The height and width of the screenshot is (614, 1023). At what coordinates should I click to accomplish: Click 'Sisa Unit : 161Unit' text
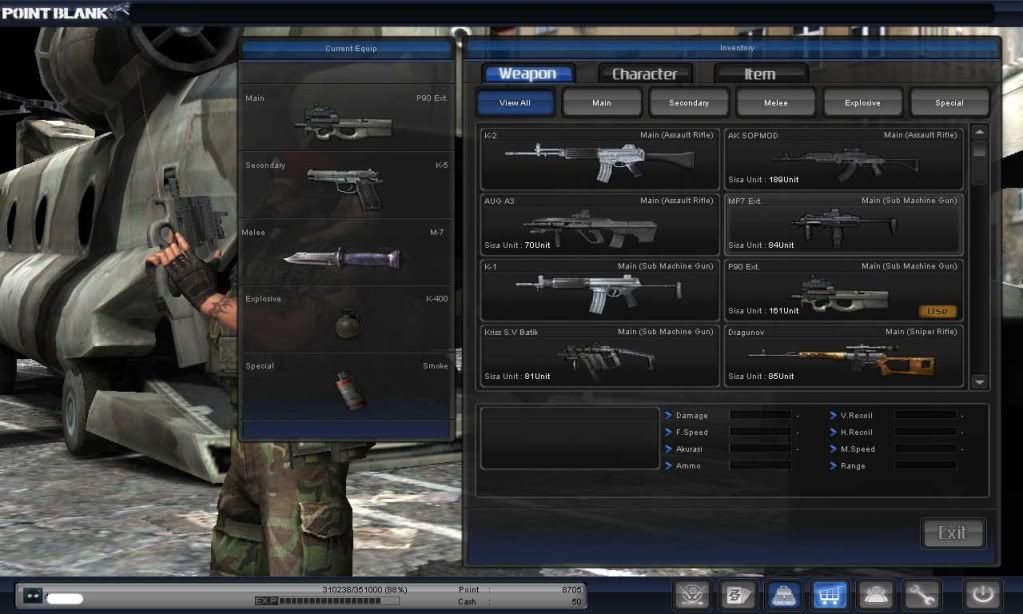click(763, 311)
